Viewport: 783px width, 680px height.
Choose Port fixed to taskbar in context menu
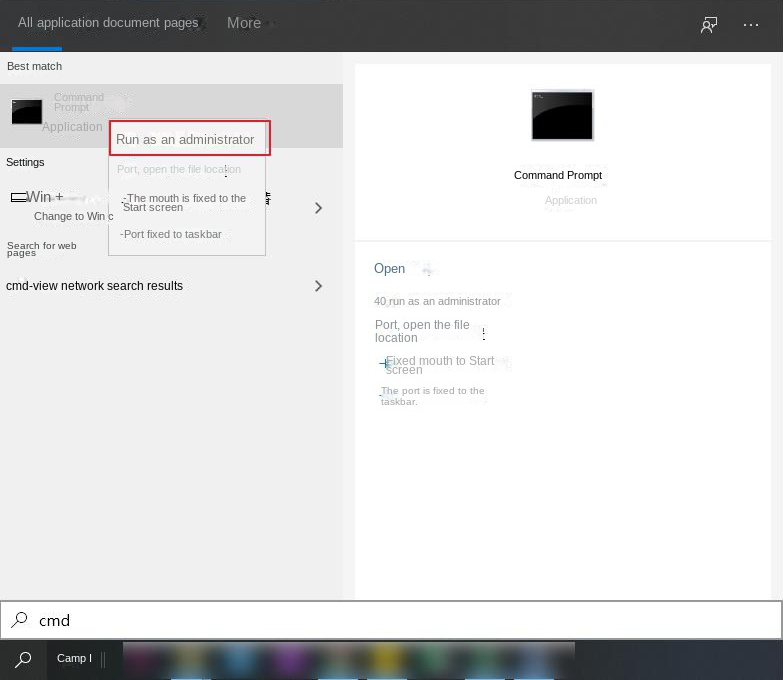172,234
